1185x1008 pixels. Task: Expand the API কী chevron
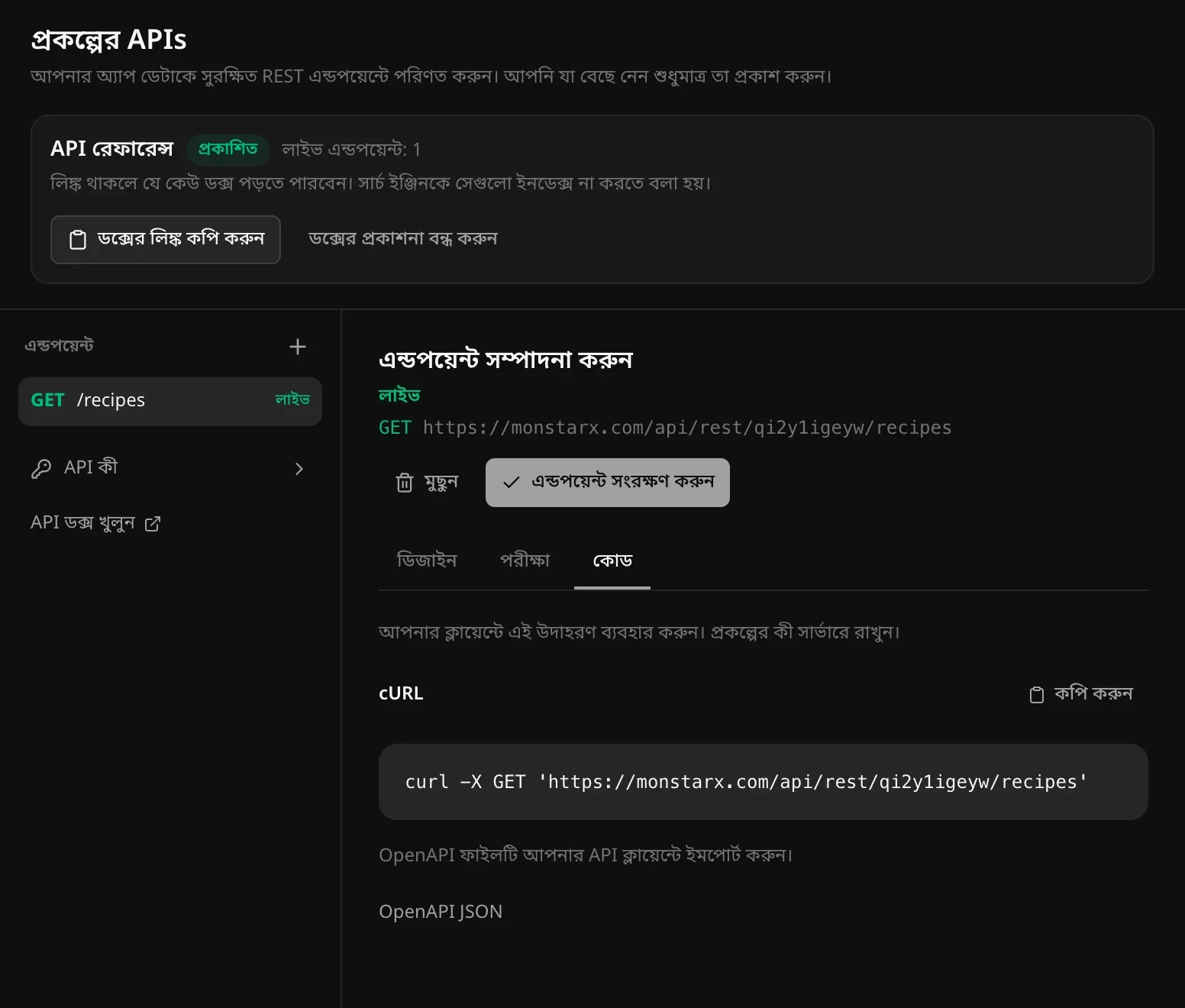coord(299,469)
